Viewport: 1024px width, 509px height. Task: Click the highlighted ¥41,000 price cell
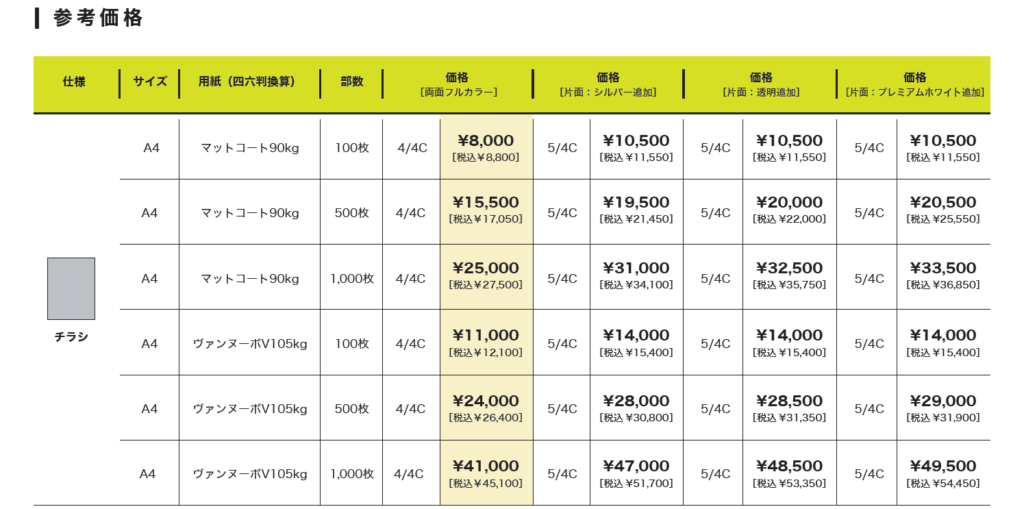coord(486,472)
